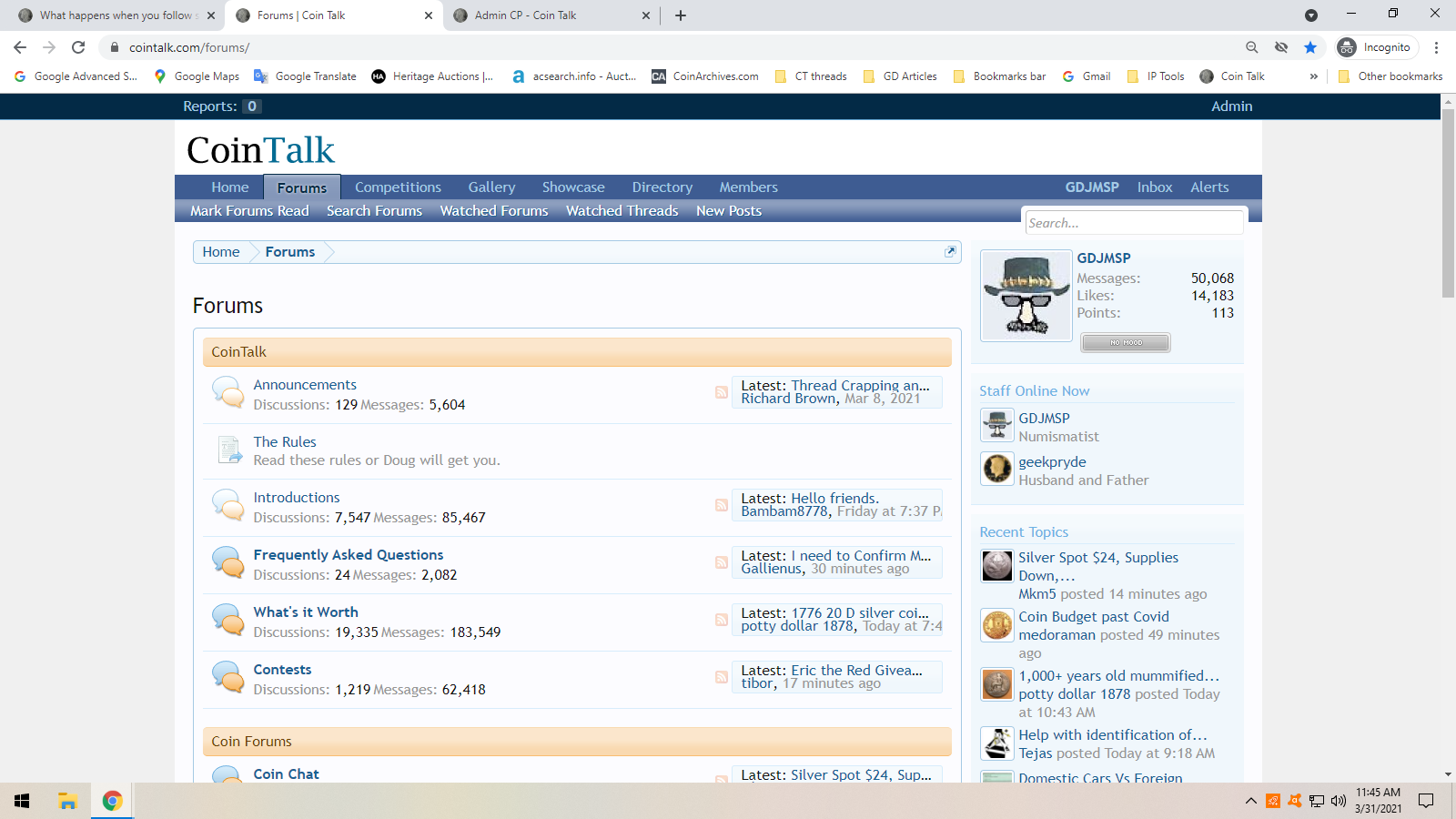
Task: Click the RSS icon for Frequently Asked Questions
Action: click(x=721, y=562)
